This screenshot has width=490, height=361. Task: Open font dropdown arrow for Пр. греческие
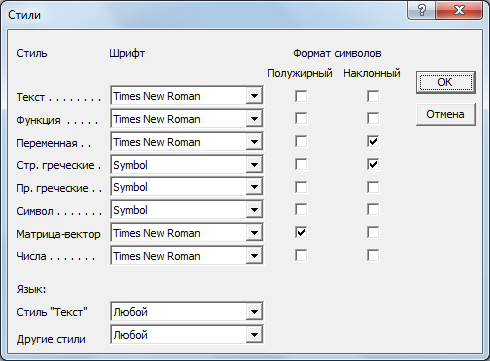coord(254,187)
